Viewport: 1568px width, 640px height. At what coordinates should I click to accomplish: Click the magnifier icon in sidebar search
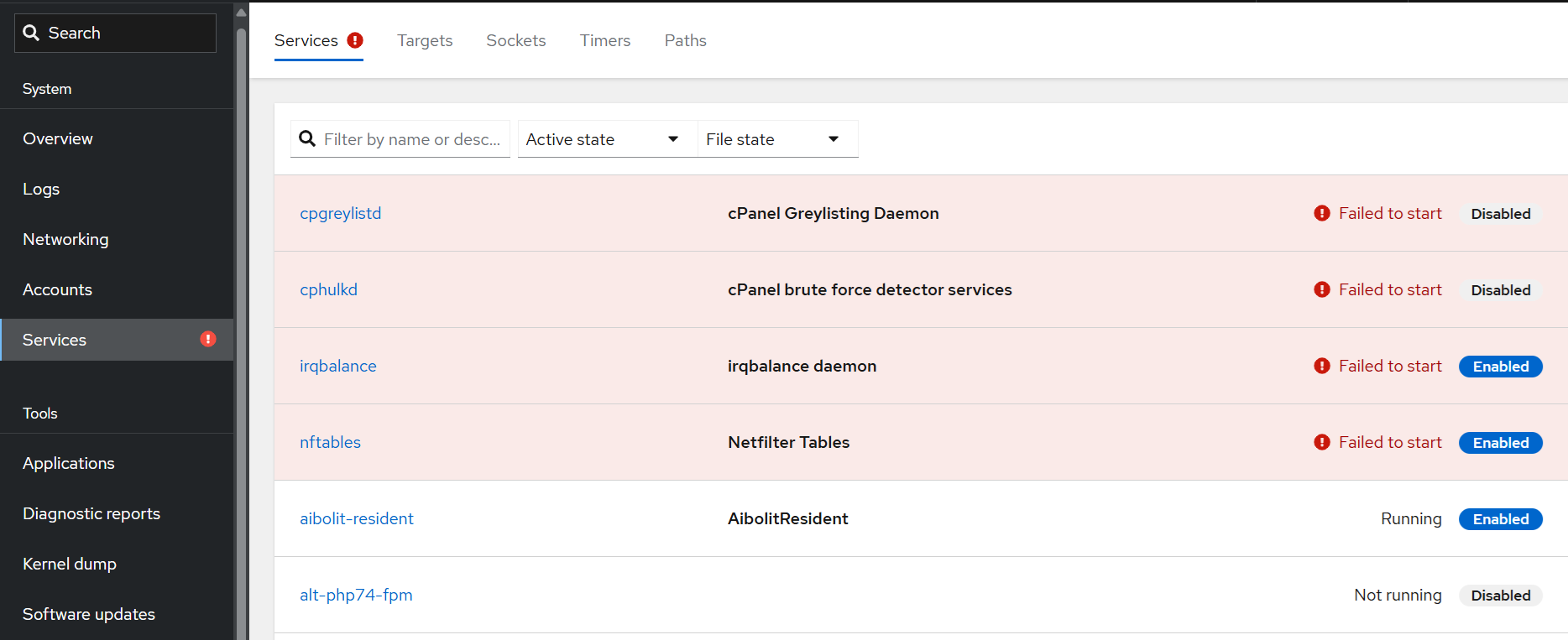click(x=31, y=33)
